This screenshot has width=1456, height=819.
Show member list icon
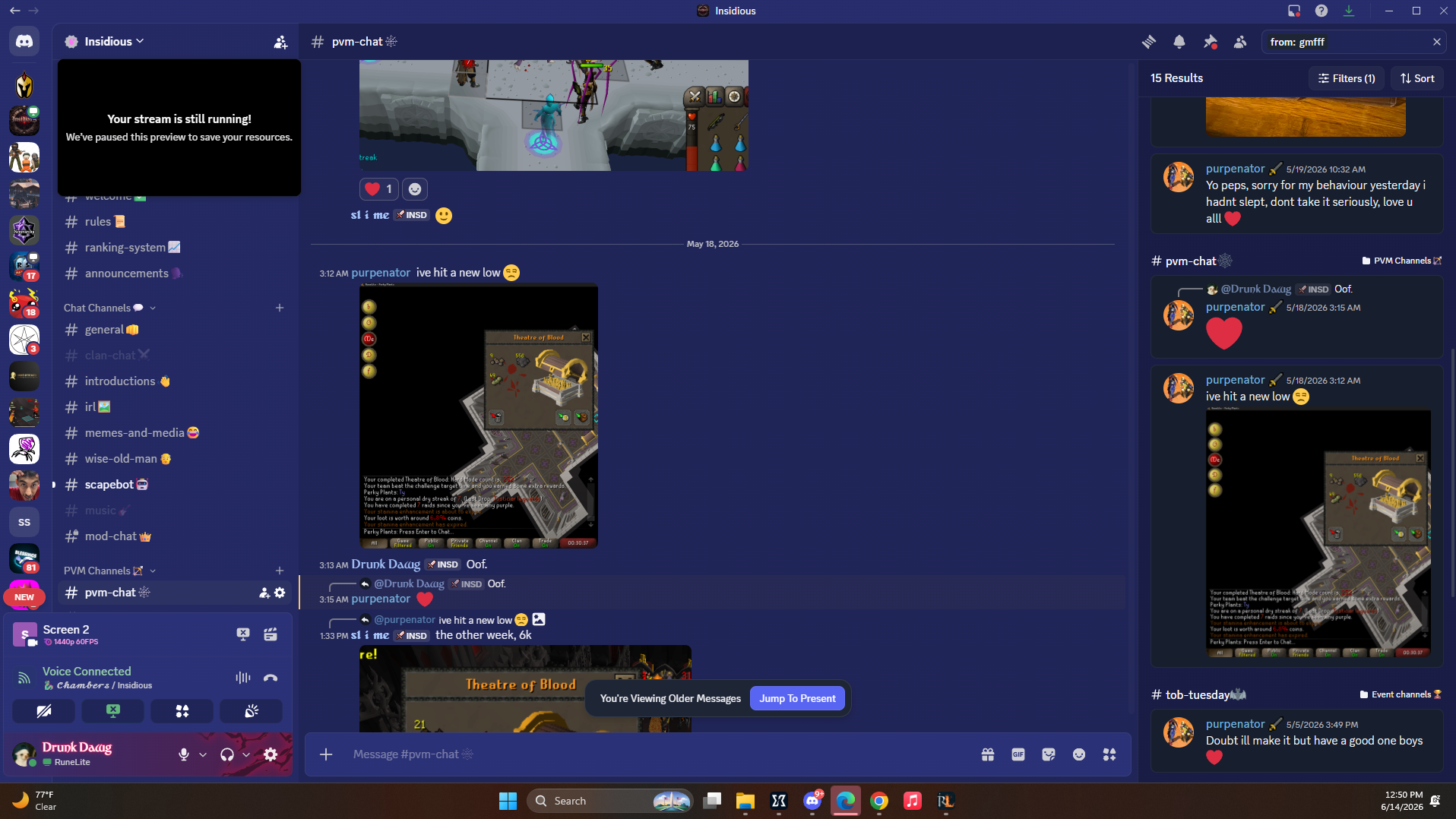pos(1240,42)
